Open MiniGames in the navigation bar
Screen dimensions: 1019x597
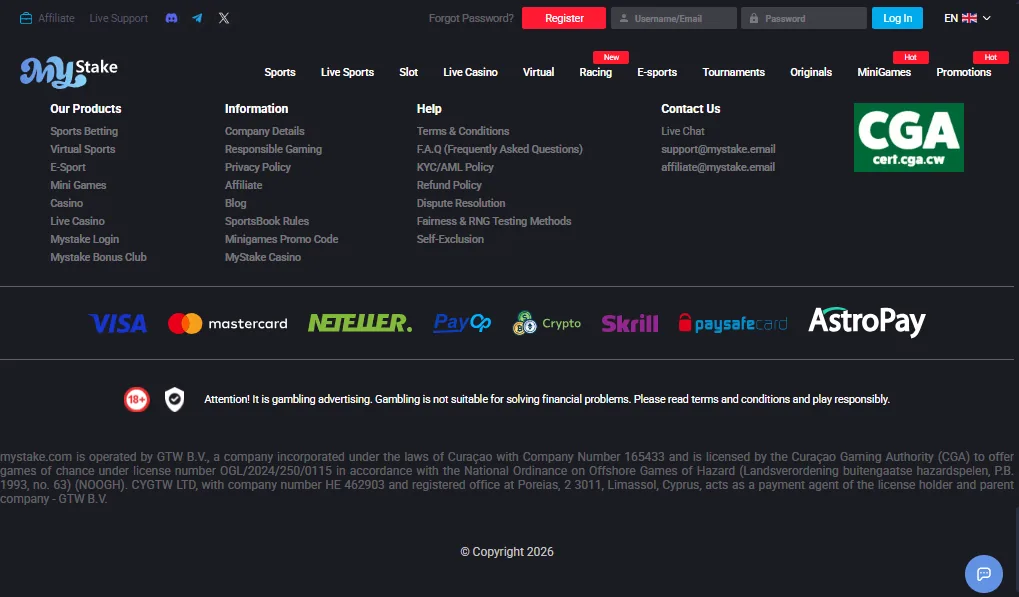click(884, 72)
